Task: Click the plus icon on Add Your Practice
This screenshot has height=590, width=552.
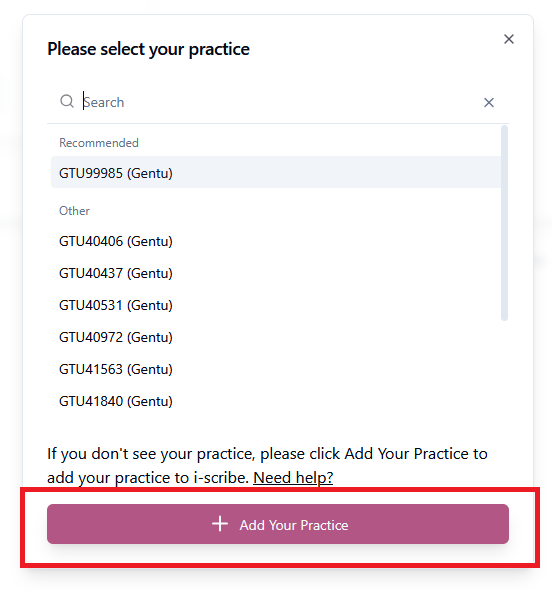Action: (220, 524)
